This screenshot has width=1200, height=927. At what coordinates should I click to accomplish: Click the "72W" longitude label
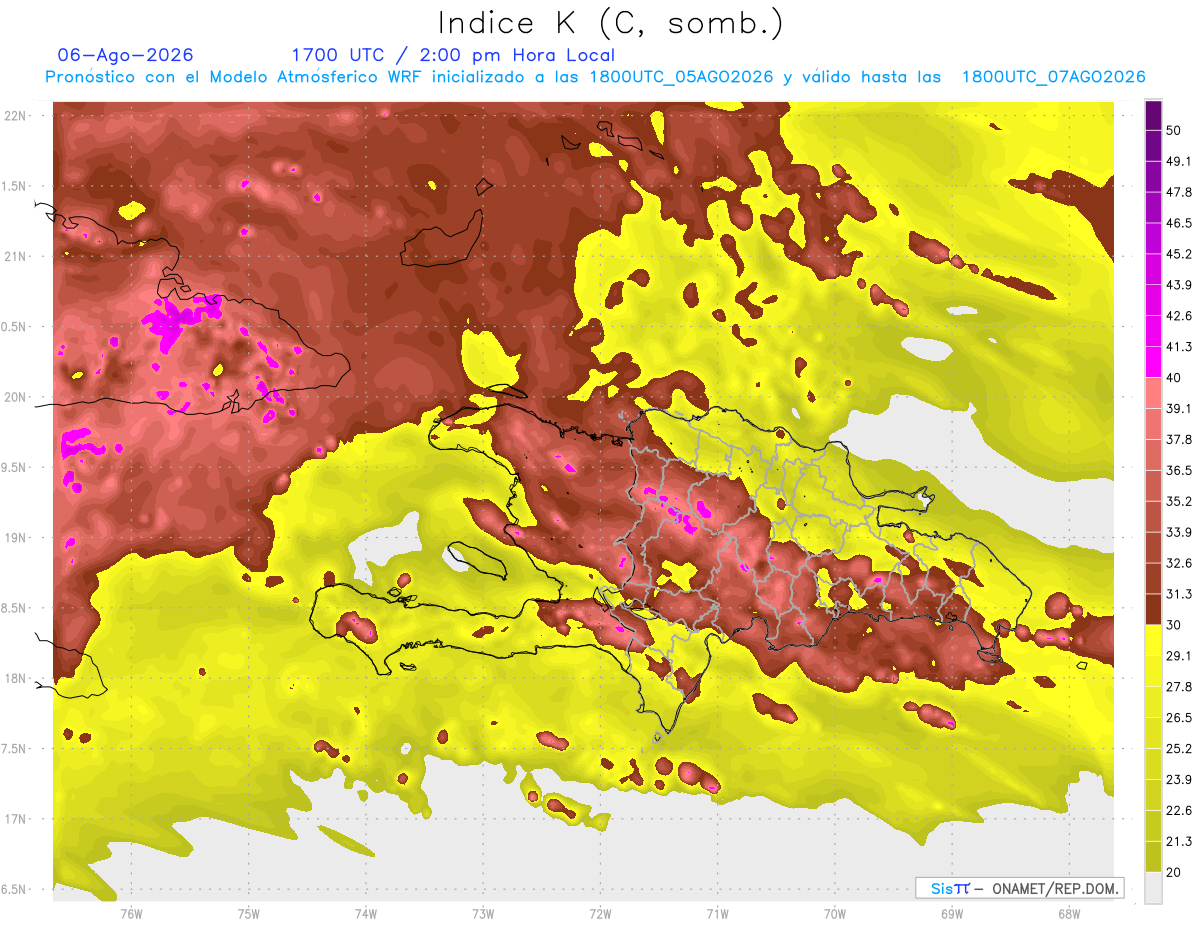pyautogui.click(x=600, y=913)
